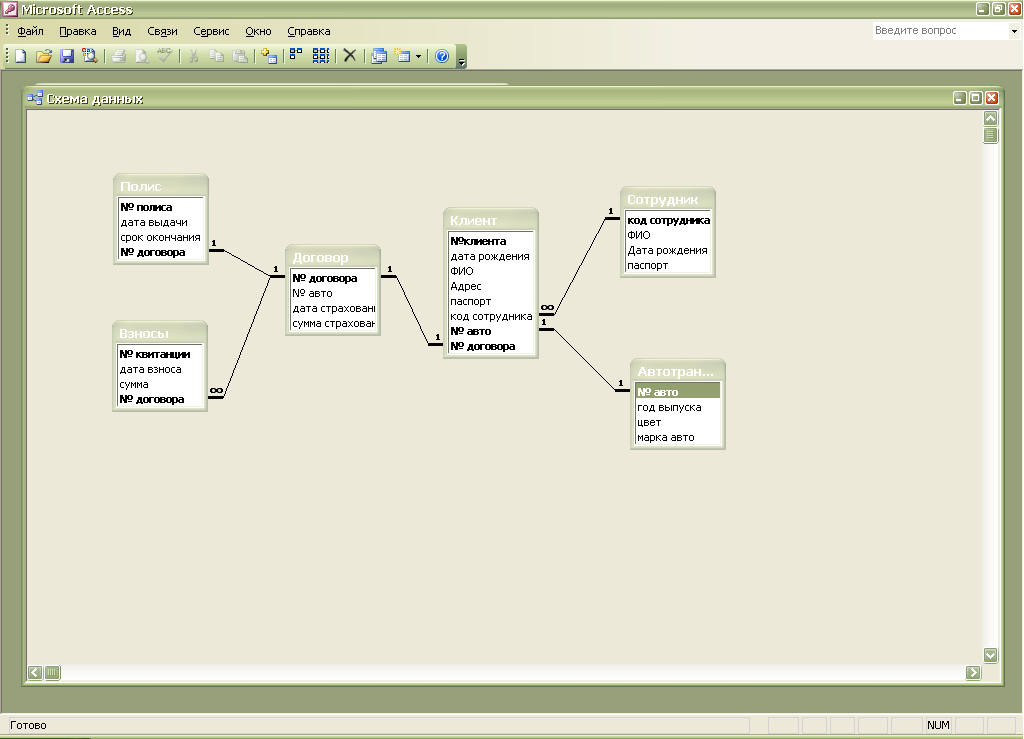This screenshot has width=1024, height=739.
Task: Click the ABC spelling check icon
Action: [x=165, y=56]
